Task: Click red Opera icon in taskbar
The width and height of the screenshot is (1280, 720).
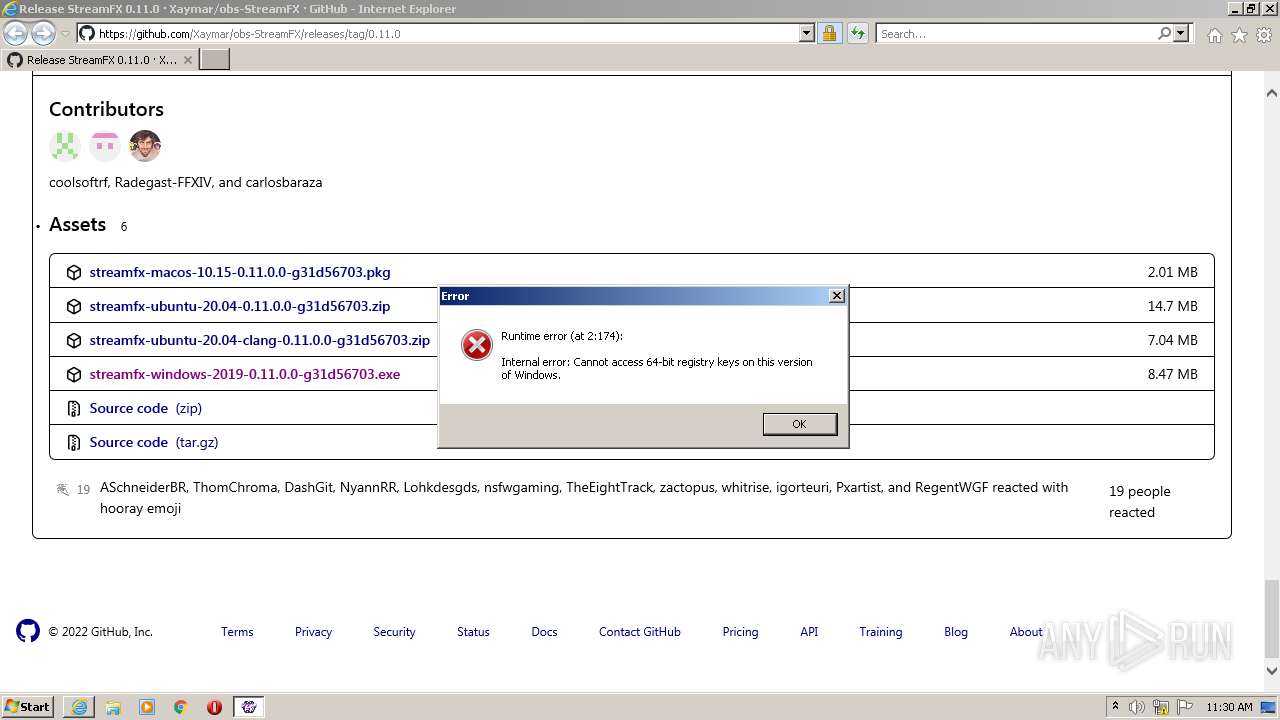Action: [x=214, y=707]
